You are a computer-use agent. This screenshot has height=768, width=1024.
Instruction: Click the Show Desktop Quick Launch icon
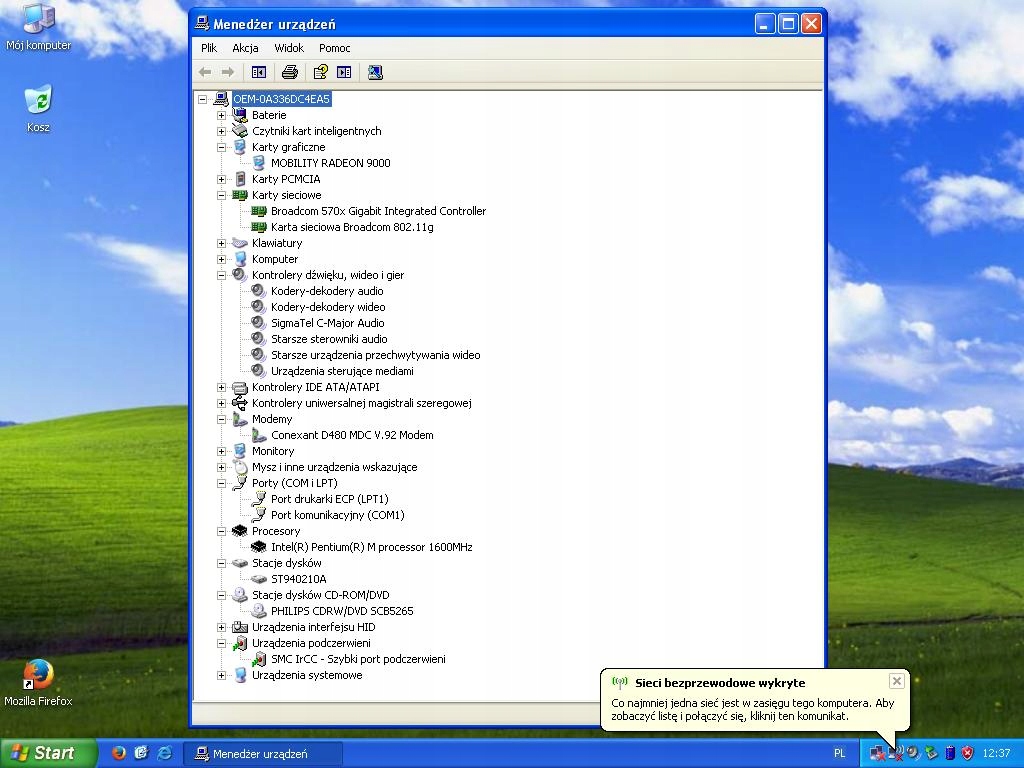pos(142,753)
